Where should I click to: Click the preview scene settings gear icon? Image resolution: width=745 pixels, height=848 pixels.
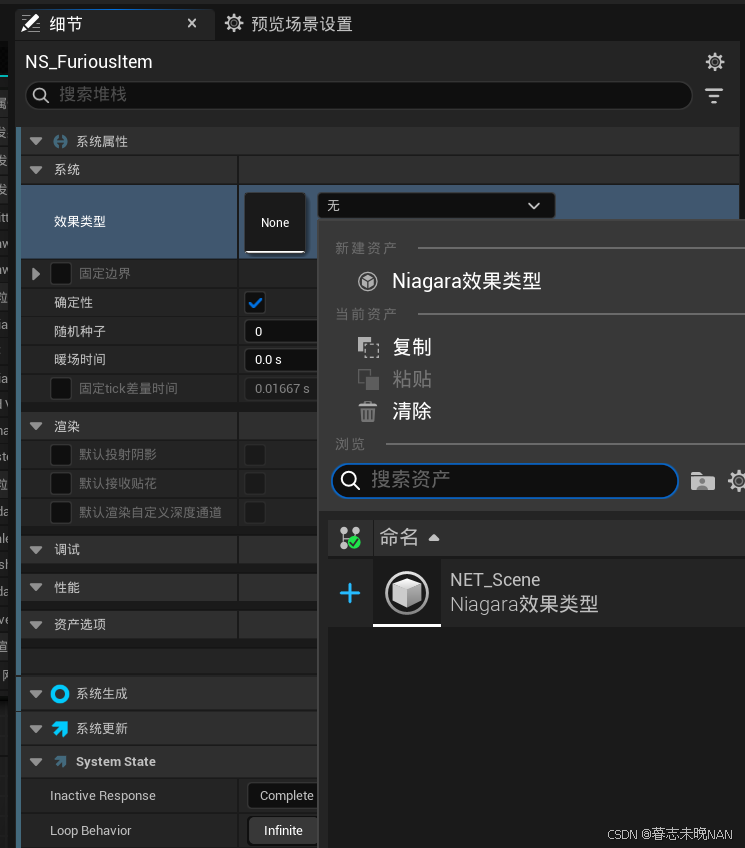234,23
